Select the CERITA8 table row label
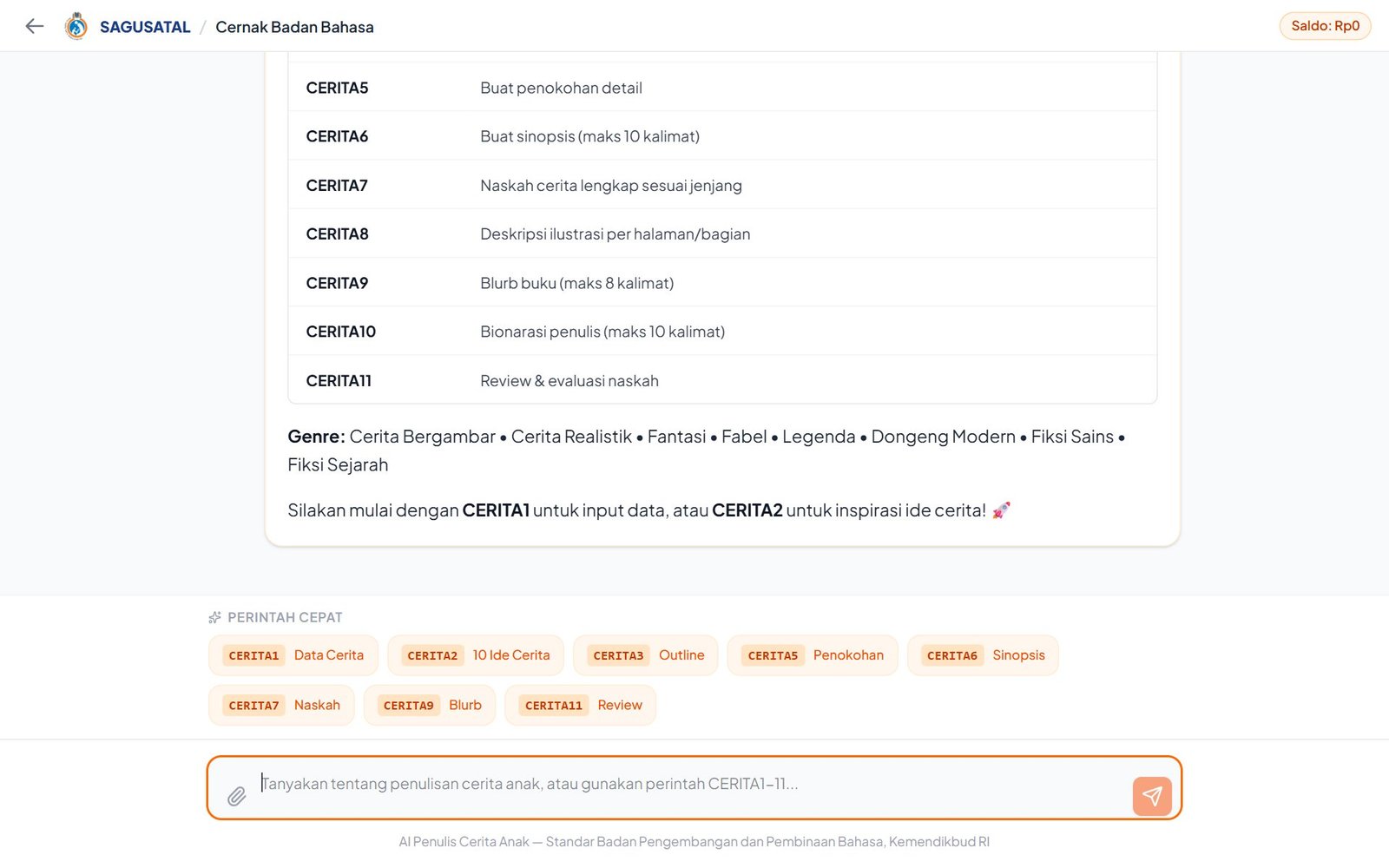Screen dimensions: 1389x868 click(x=337, y=234)
